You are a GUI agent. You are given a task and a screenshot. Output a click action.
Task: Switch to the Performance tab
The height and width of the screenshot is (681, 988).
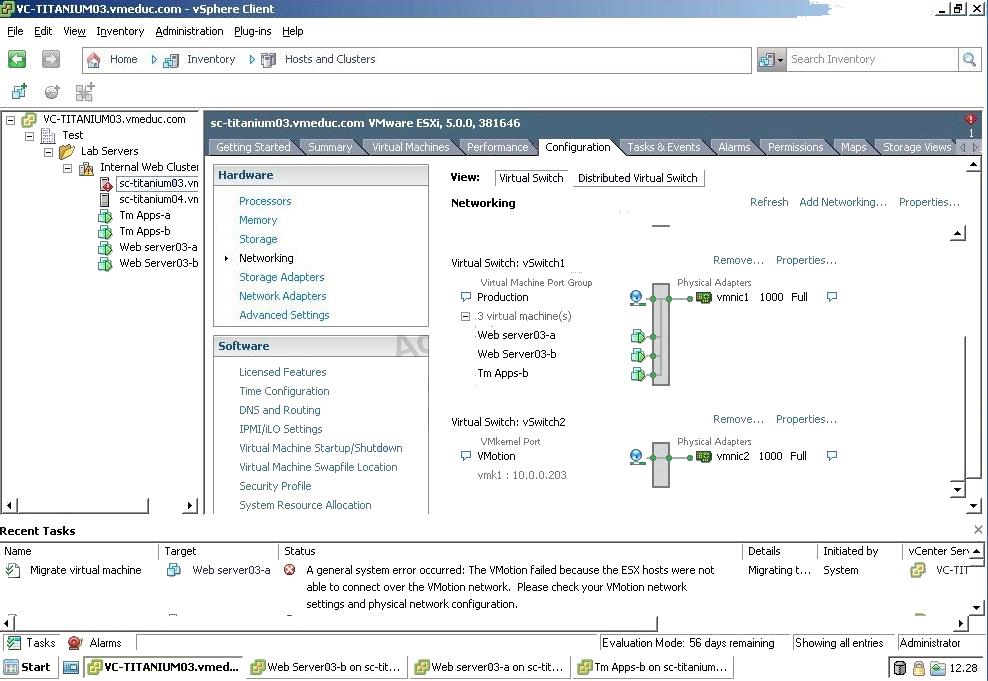[x=497, y=147]
